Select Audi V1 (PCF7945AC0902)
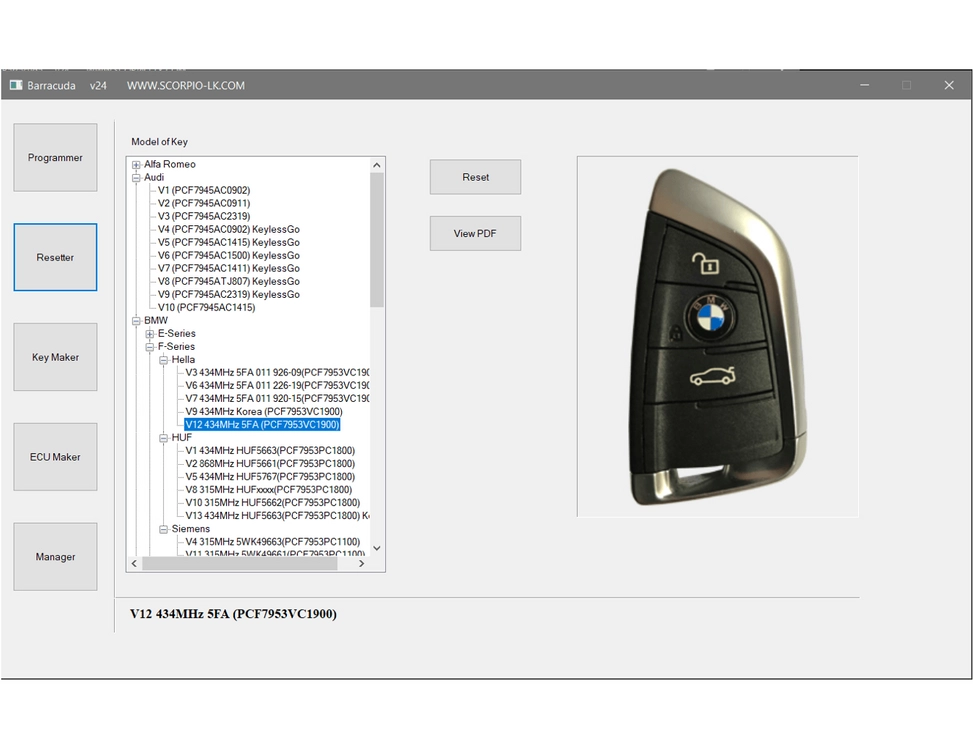Screen dimensions: 973x750 pyautogui.click(x=204, y=190)
